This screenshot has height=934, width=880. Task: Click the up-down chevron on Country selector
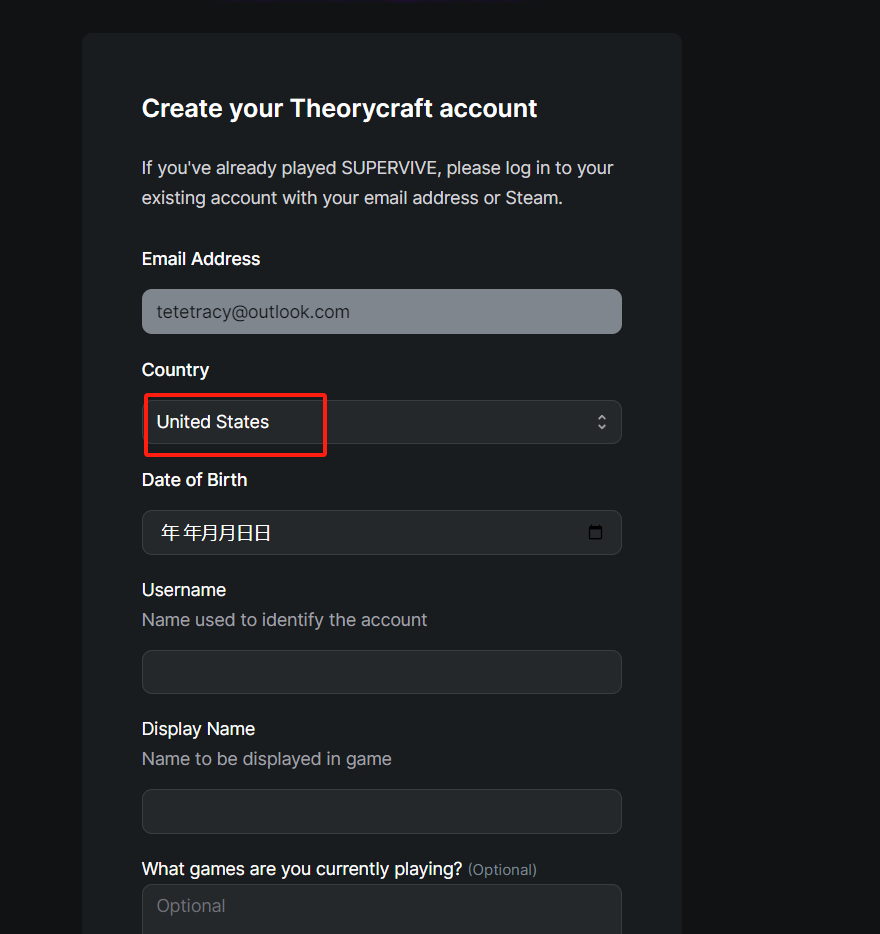pyautogui.click(x=602, y=422)
